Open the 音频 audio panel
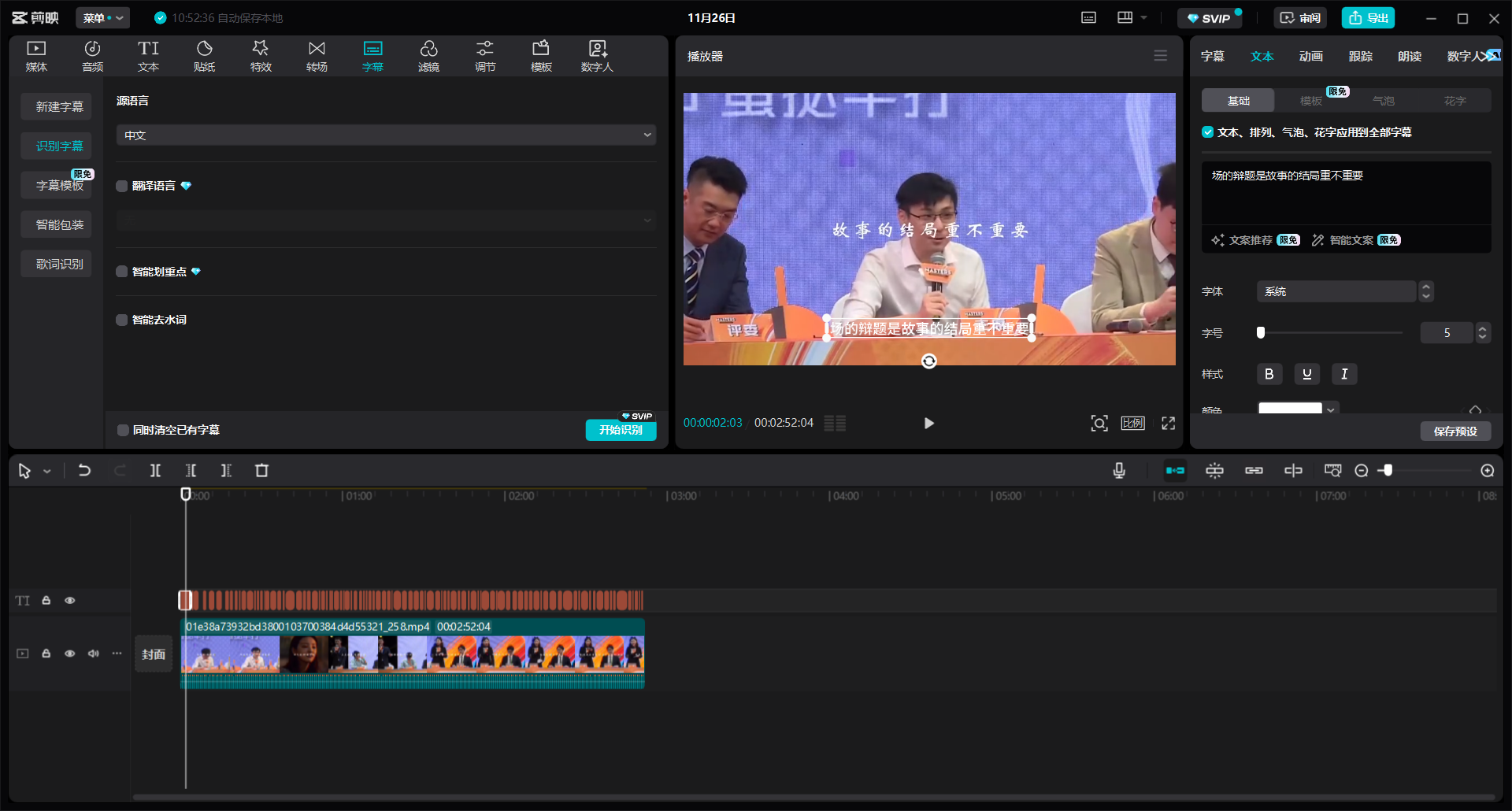Viewport: 1512px width, 811px height. point(92,56)
